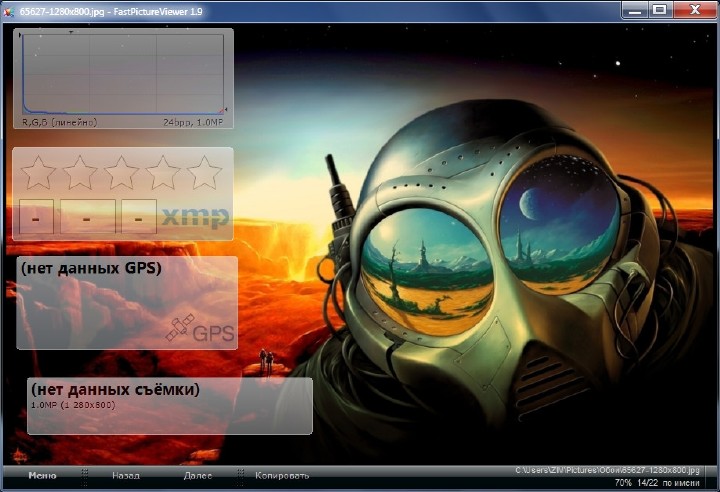Give the picture four stars
720x492 pixels.
(x=163, y=172)
